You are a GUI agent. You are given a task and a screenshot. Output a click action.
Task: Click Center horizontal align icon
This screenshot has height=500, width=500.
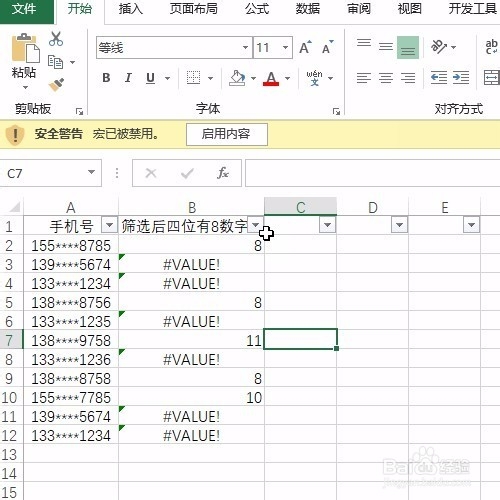(386, 78)
